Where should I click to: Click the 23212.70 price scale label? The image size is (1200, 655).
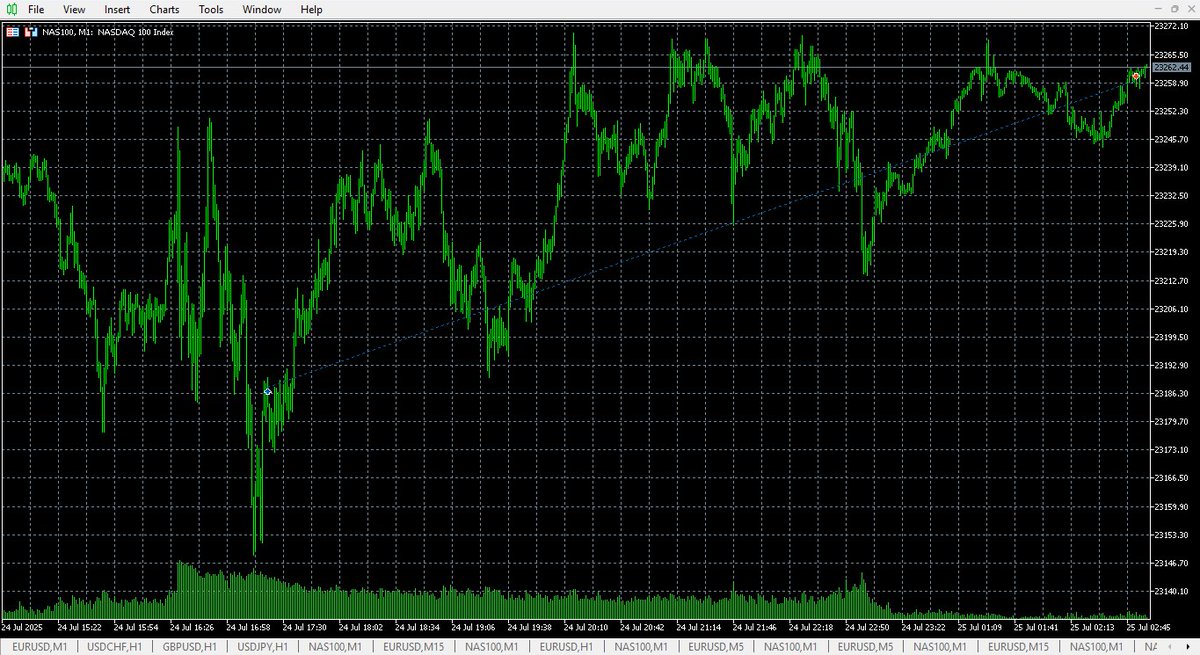pos(1171,280)
